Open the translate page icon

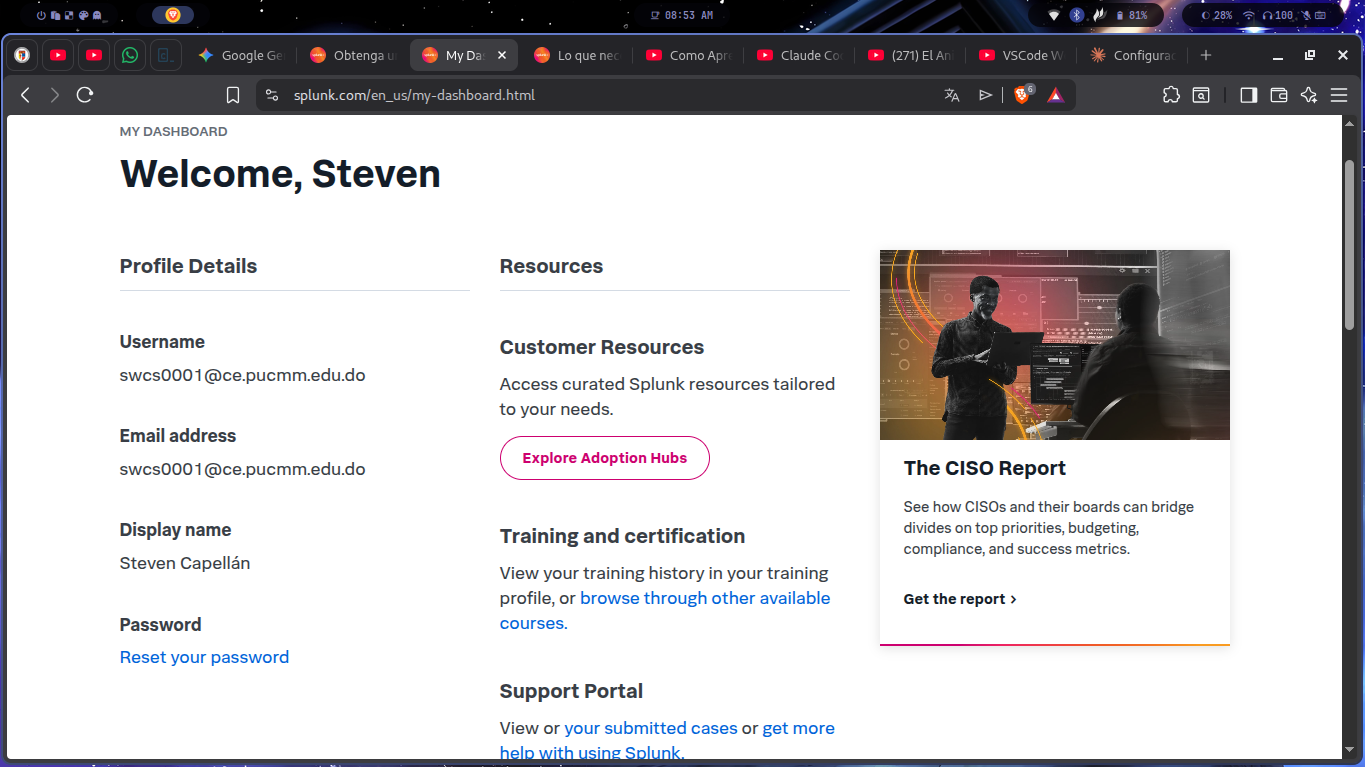pos(951,95)
